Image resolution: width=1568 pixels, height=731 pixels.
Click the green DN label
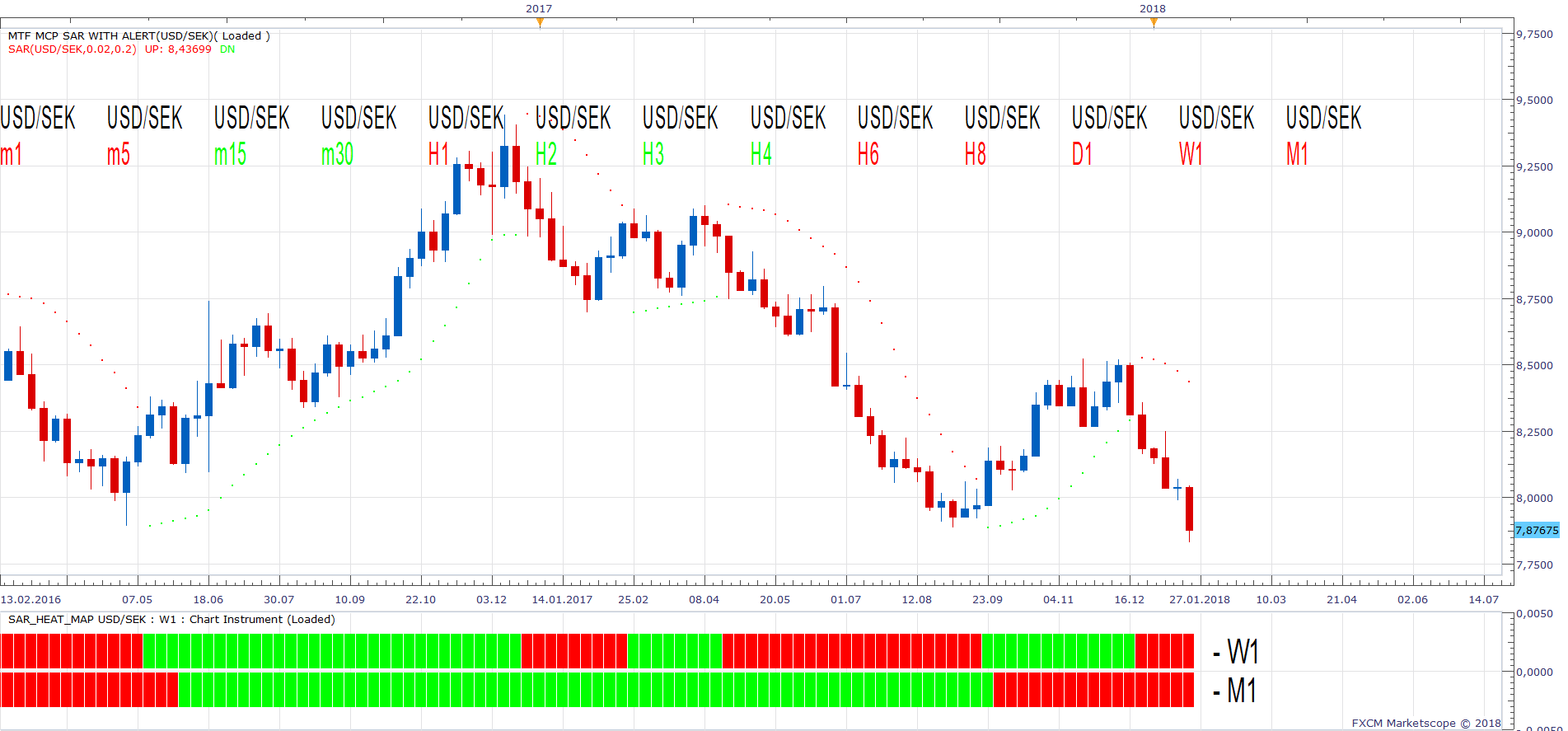pos(227,49)
